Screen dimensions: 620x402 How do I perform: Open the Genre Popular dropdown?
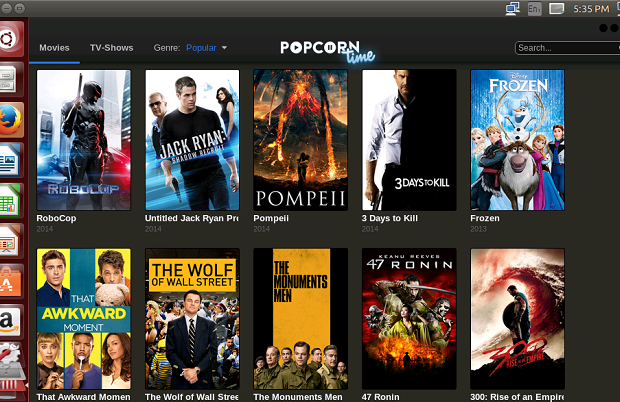(x=206, y=48)
